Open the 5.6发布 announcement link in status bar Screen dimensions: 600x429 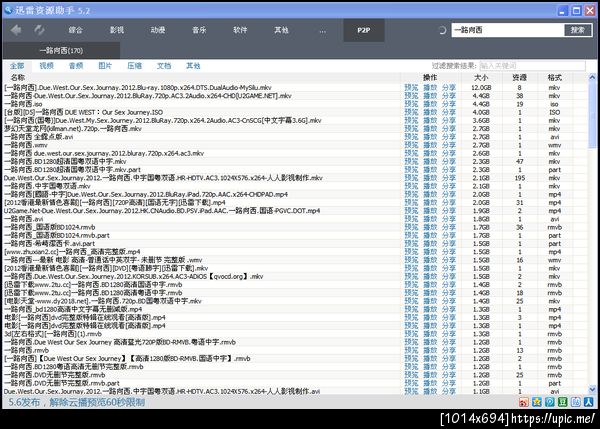[77, 402]
